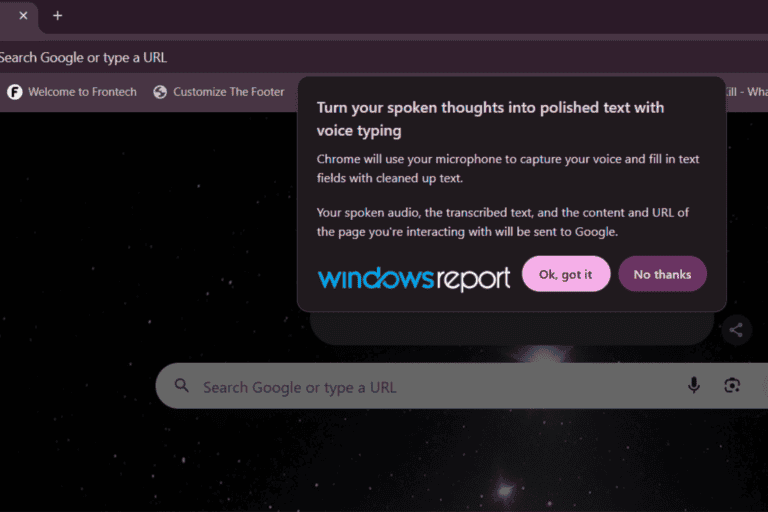Click the voice typing dialog heading
The height and width of the screenshot is (512, 768).
[490, 119]
